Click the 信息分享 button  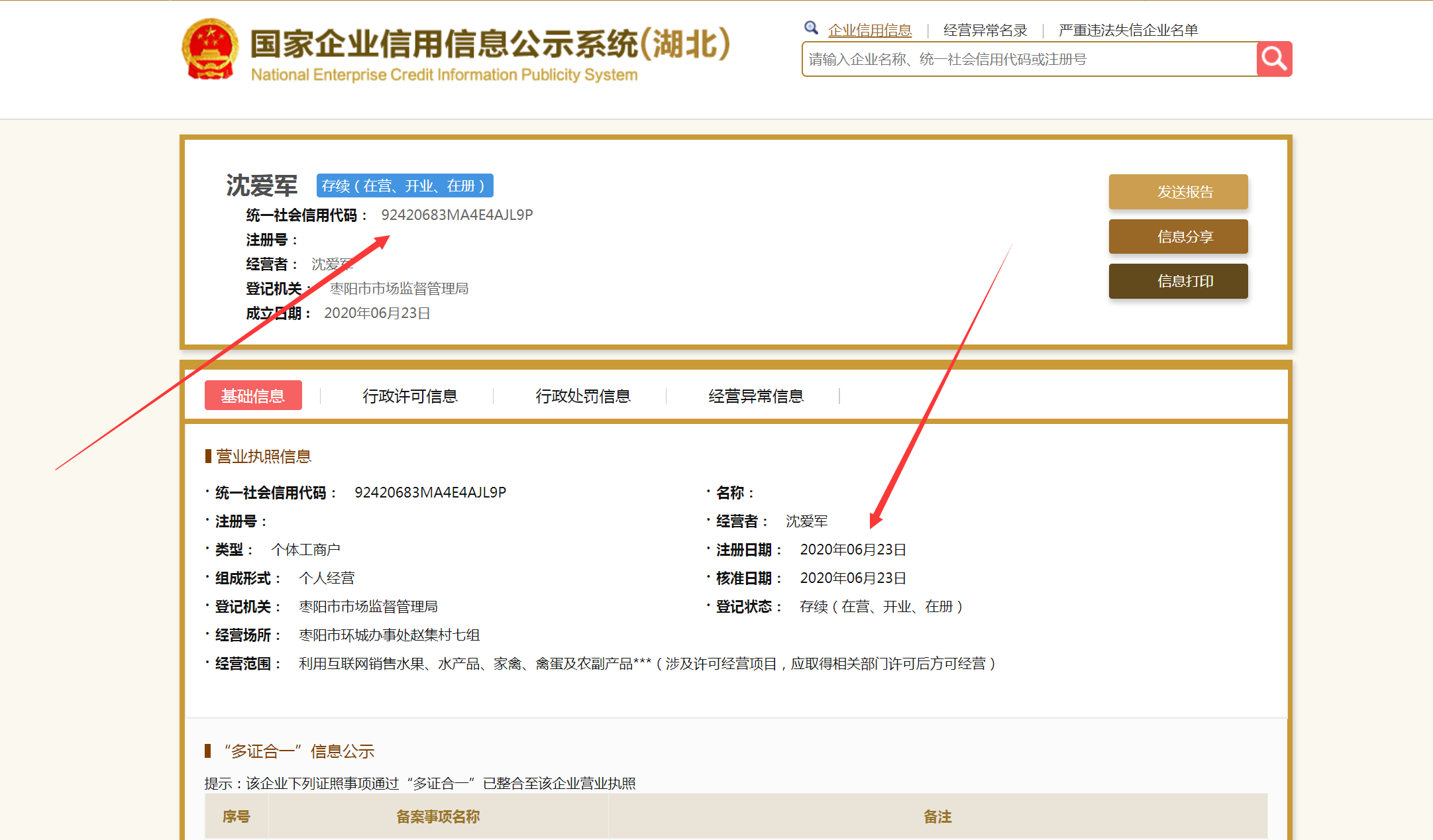pyautogui.click(x=1177, y=236)
